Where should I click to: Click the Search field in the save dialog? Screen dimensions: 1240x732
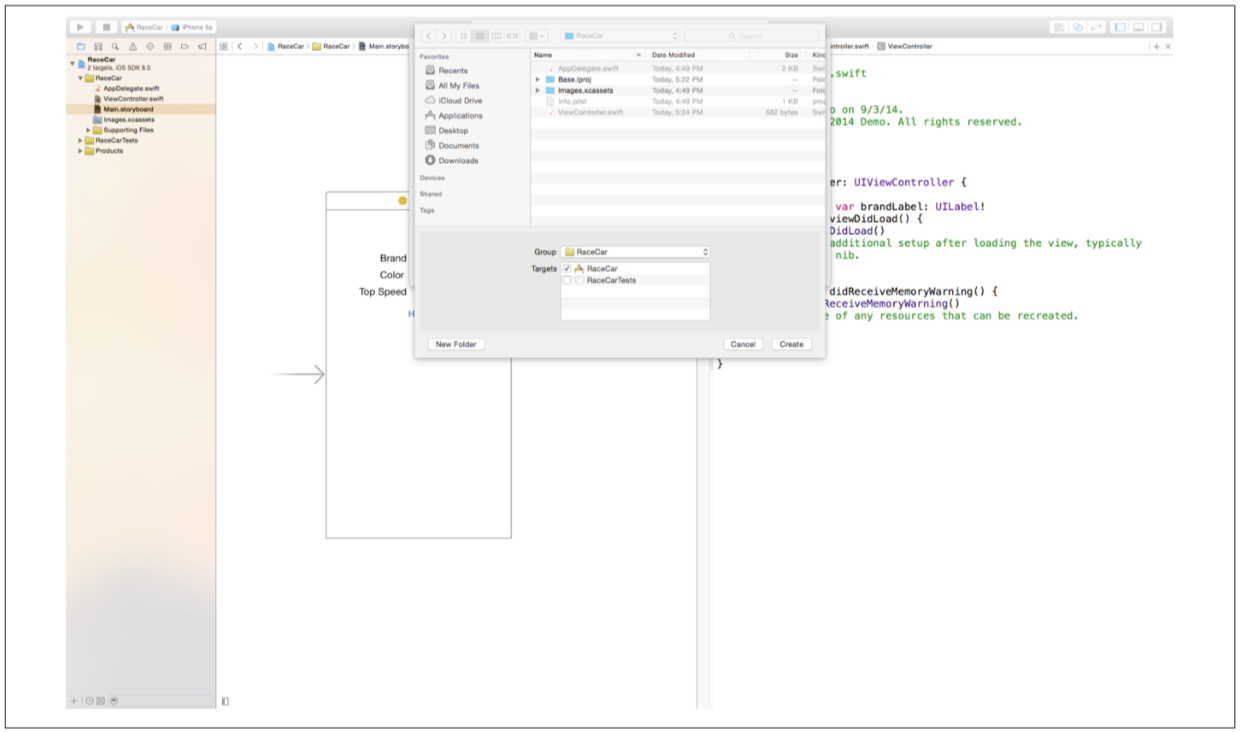[750, 36]
